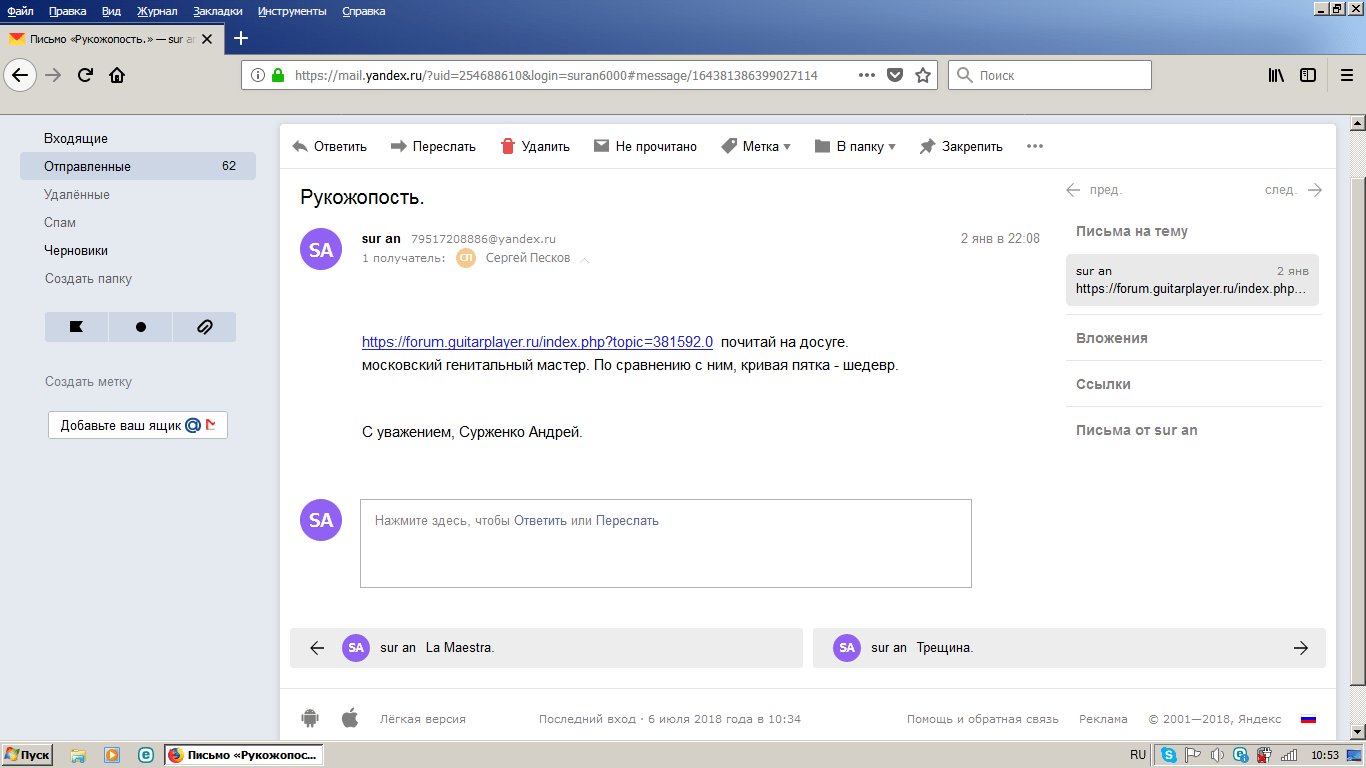
Task: Pin this message with the Закрепить pin icon
Action: pos(927,146)
